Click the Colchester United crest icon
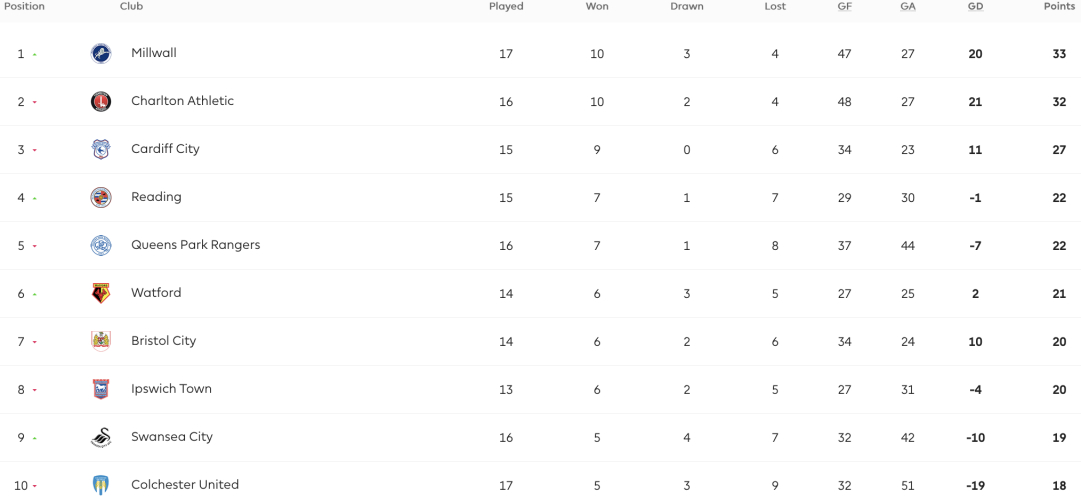1081x500 pixels. 101,486
